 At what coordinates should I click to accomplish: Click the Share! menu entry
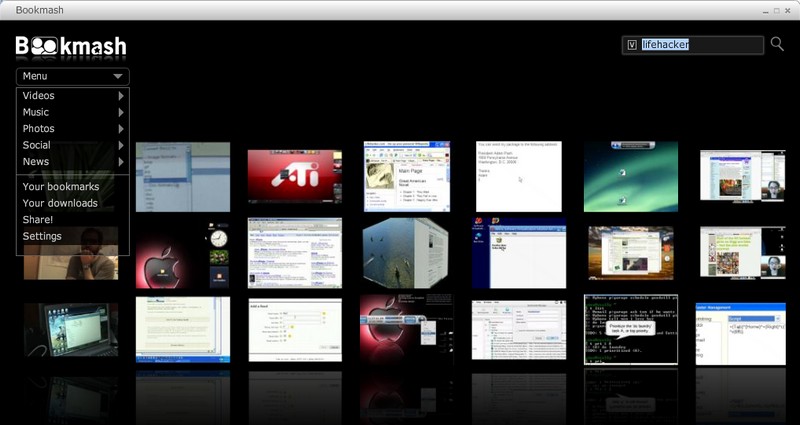click(x=38, y=219)
